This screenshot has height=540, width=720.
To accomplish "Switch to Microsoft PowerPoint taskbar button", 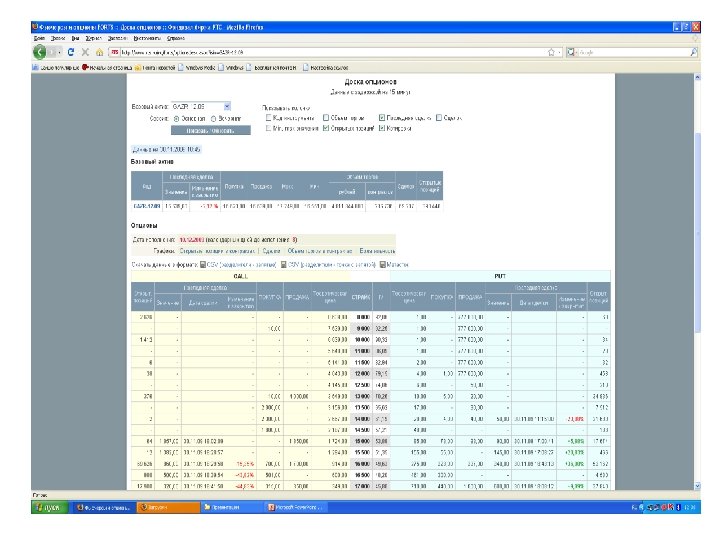I will [x=296, y=507].
